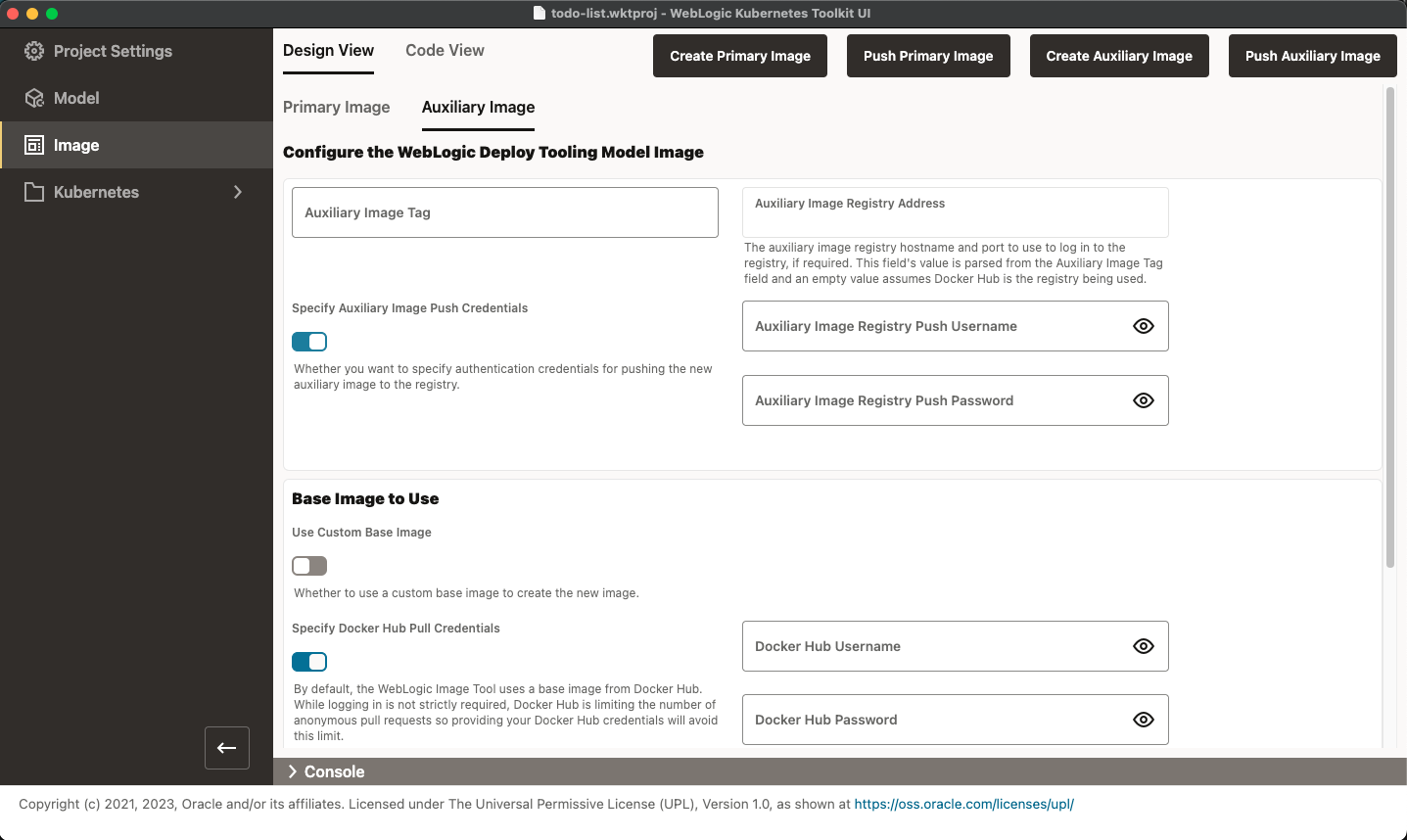The image size is (1407, 840).
Task: Click the vertical scrollbar of the page
Action: click(1390, 328)
